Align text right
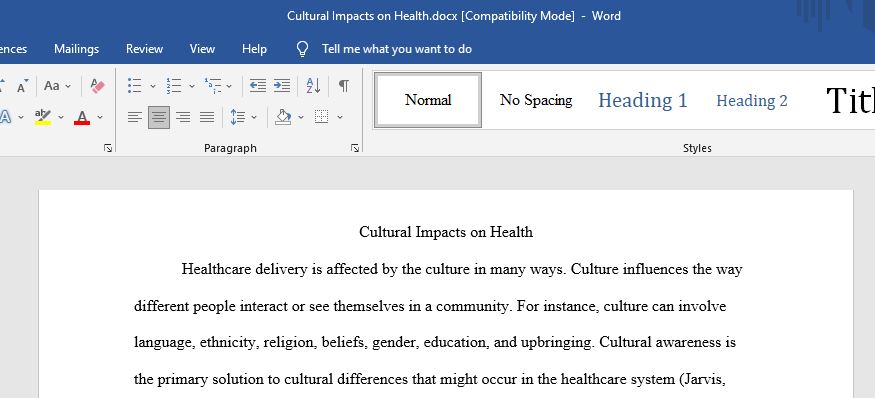 [183, 117]
